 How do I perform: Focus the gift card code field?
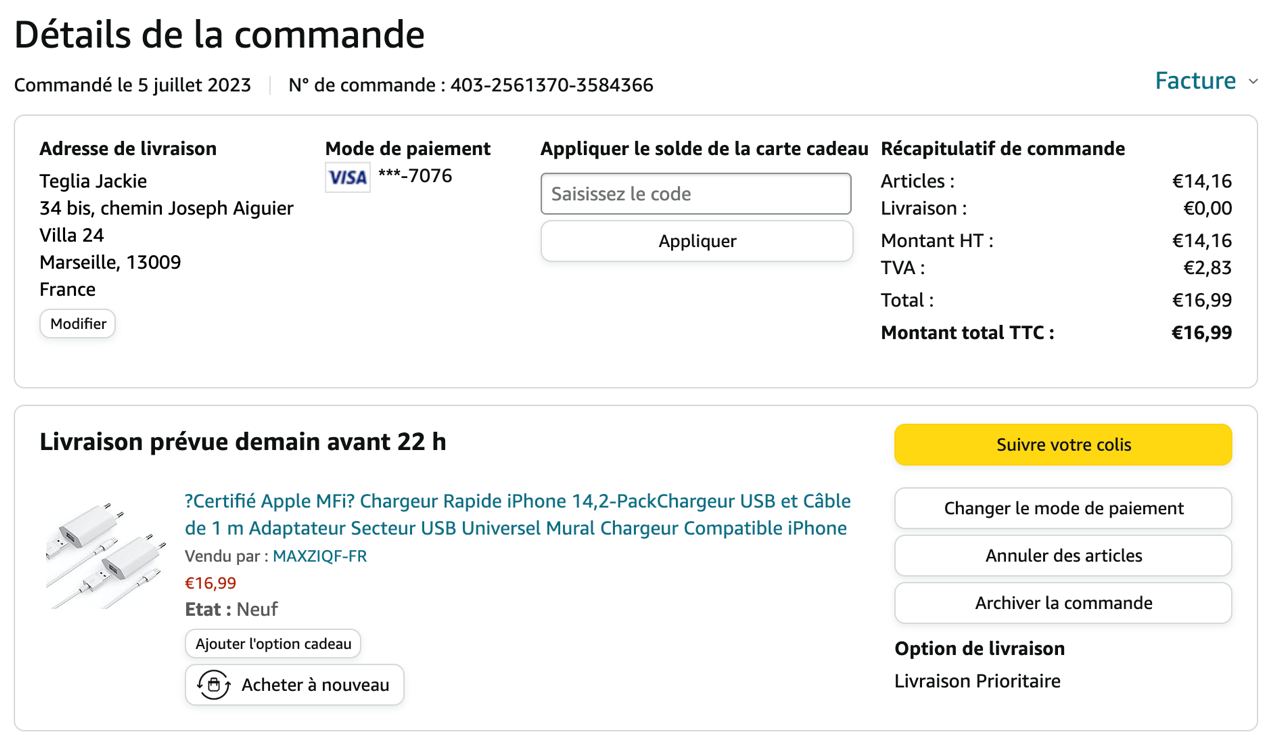(x=696, y=194)
